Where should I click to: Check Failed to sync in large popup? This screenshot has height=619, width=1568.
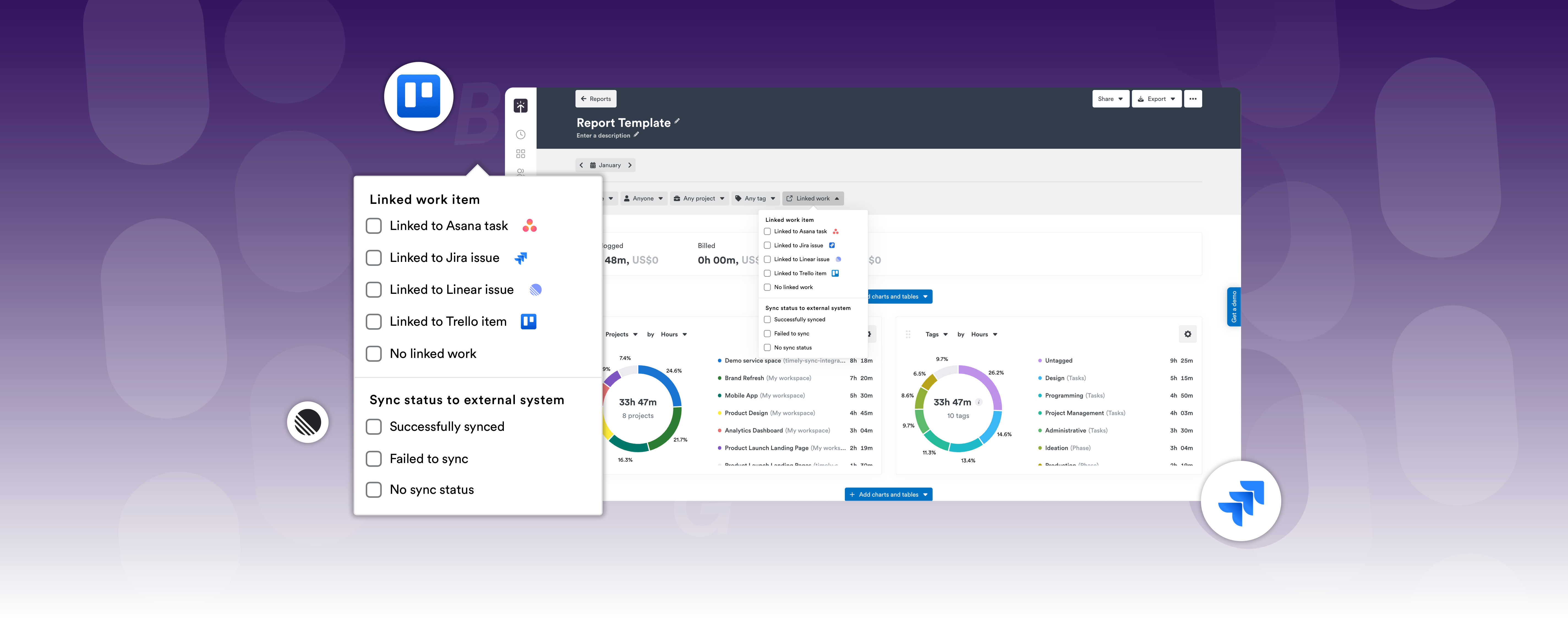(x=374, y=459)
